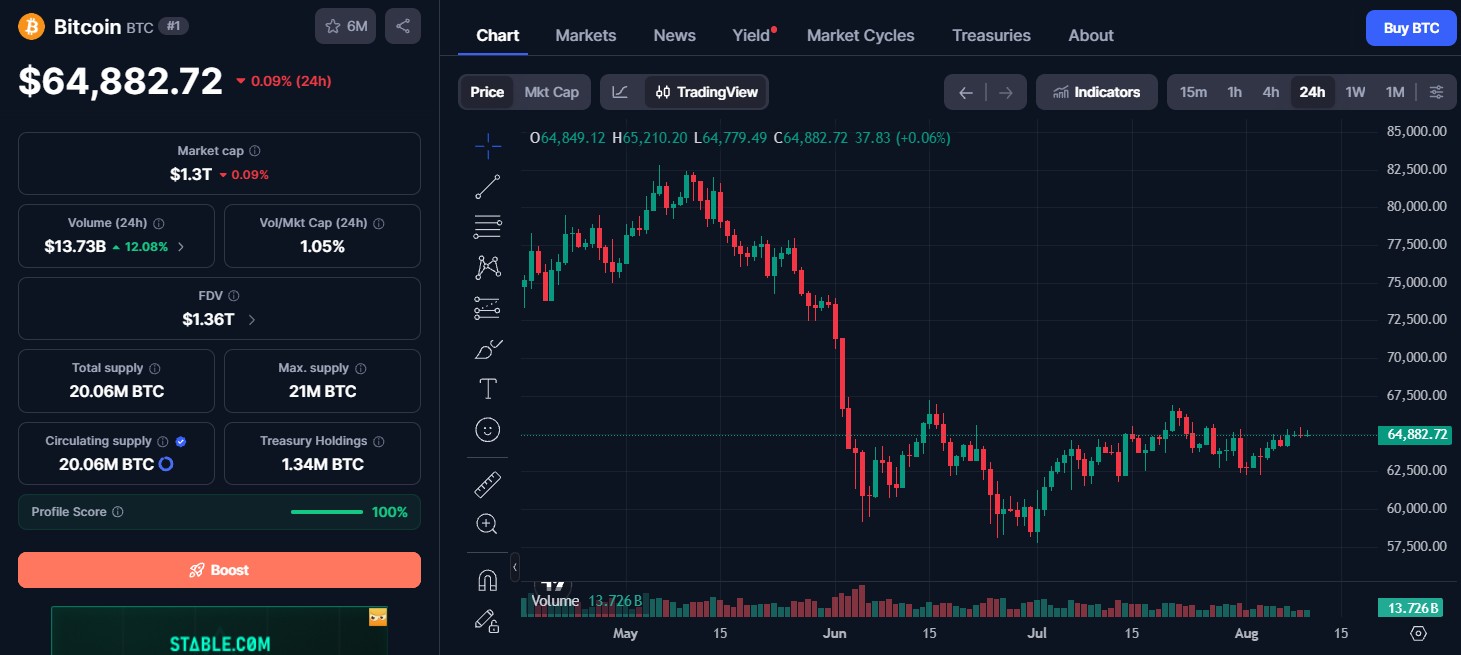Show Max. supply info icon
The height and width of the screenshot is (655, 1461).
[x=361, y=368]
